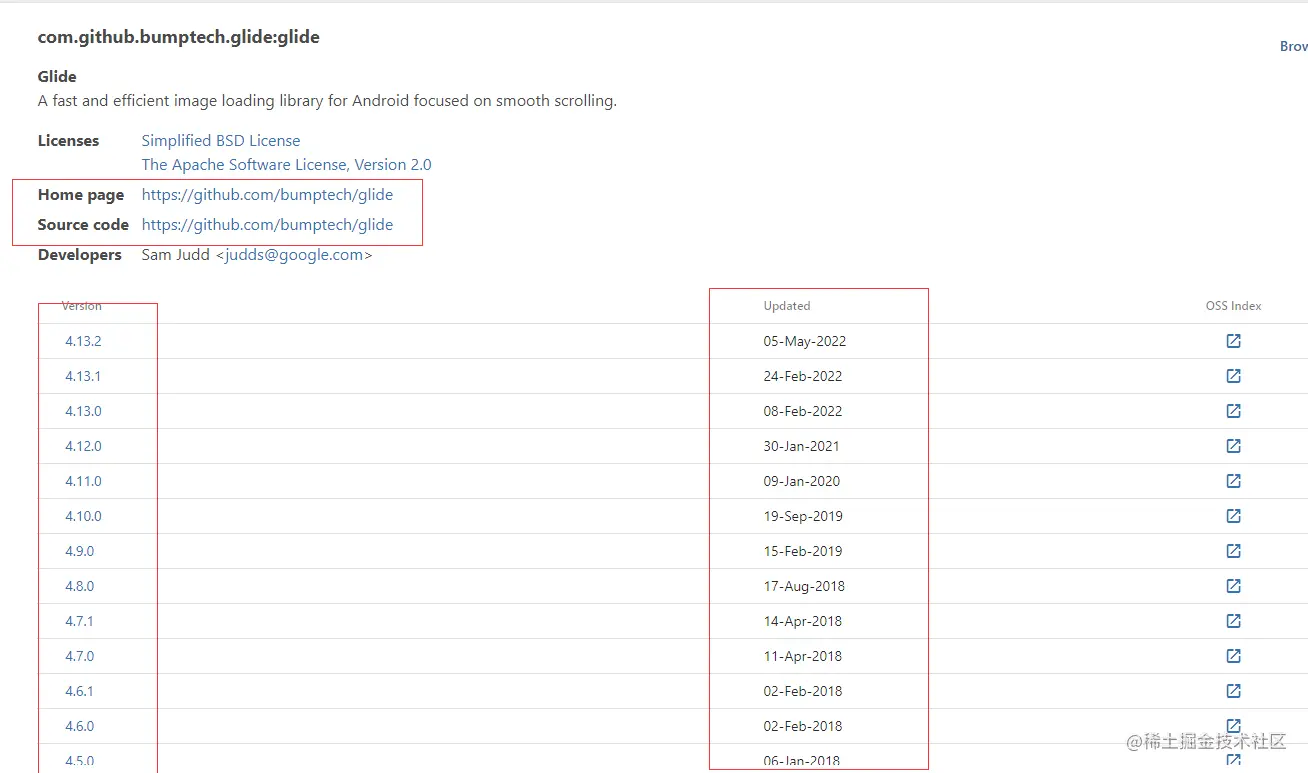Open version 4.7.0 link
Viewport: 1308px width, 773px height.
tap(79, 656)
